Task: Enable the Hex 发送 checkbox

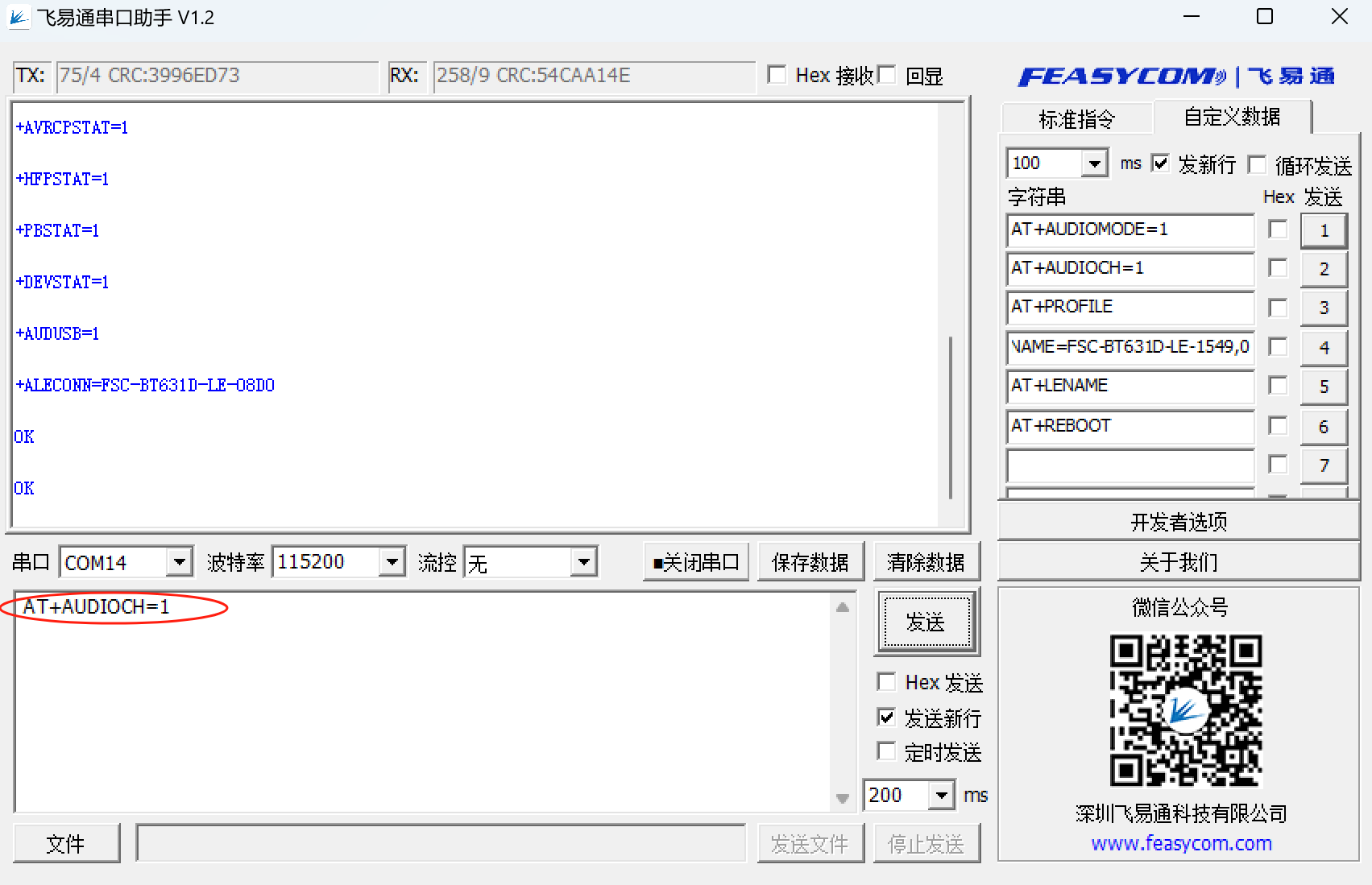Action: click(x=886, y=681)
